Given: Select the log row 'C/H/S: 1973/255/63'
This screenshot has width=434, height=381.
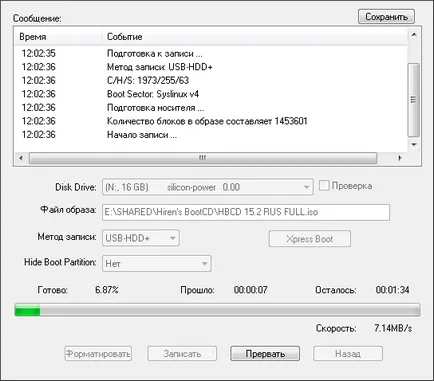Looking at the screenshot, I should (x=211, y=81).
